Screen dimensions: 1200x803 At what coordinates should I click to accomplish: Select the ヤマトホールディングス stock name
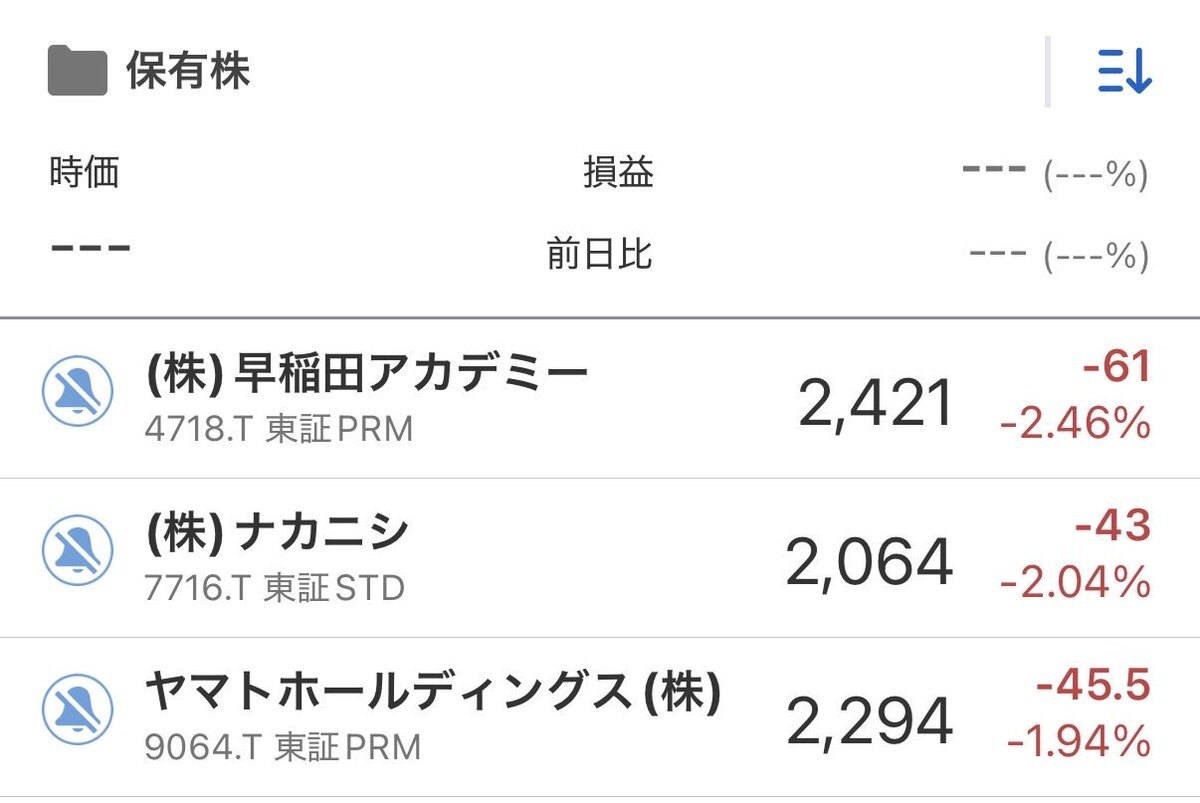point(432,692)
